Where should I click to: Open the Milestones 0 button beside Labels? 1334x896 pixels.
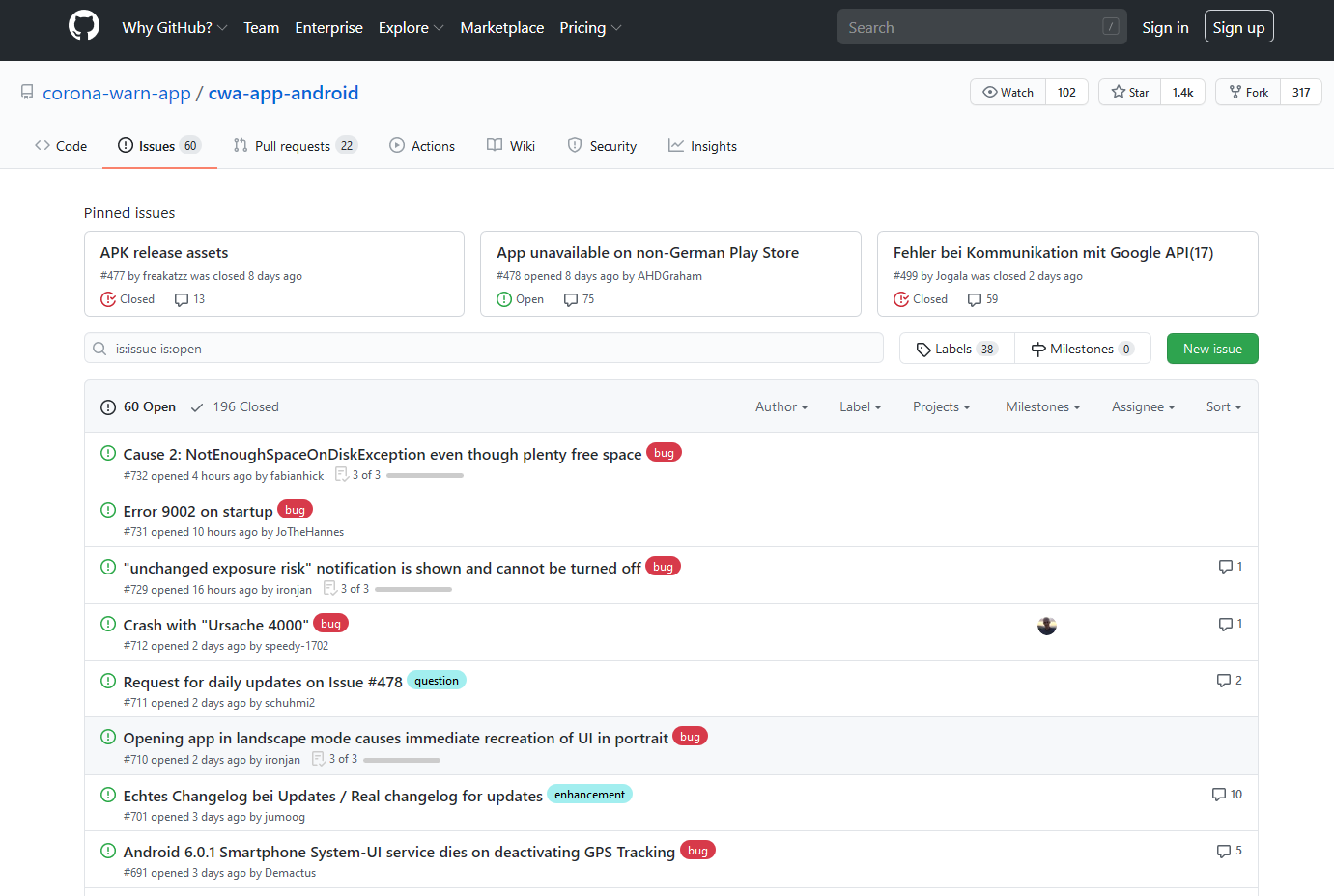1083,349
